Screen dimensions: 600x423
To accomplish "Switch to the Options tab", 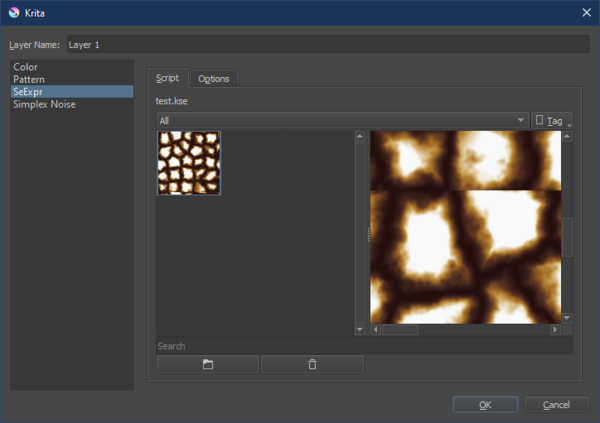I will point(213,79).
